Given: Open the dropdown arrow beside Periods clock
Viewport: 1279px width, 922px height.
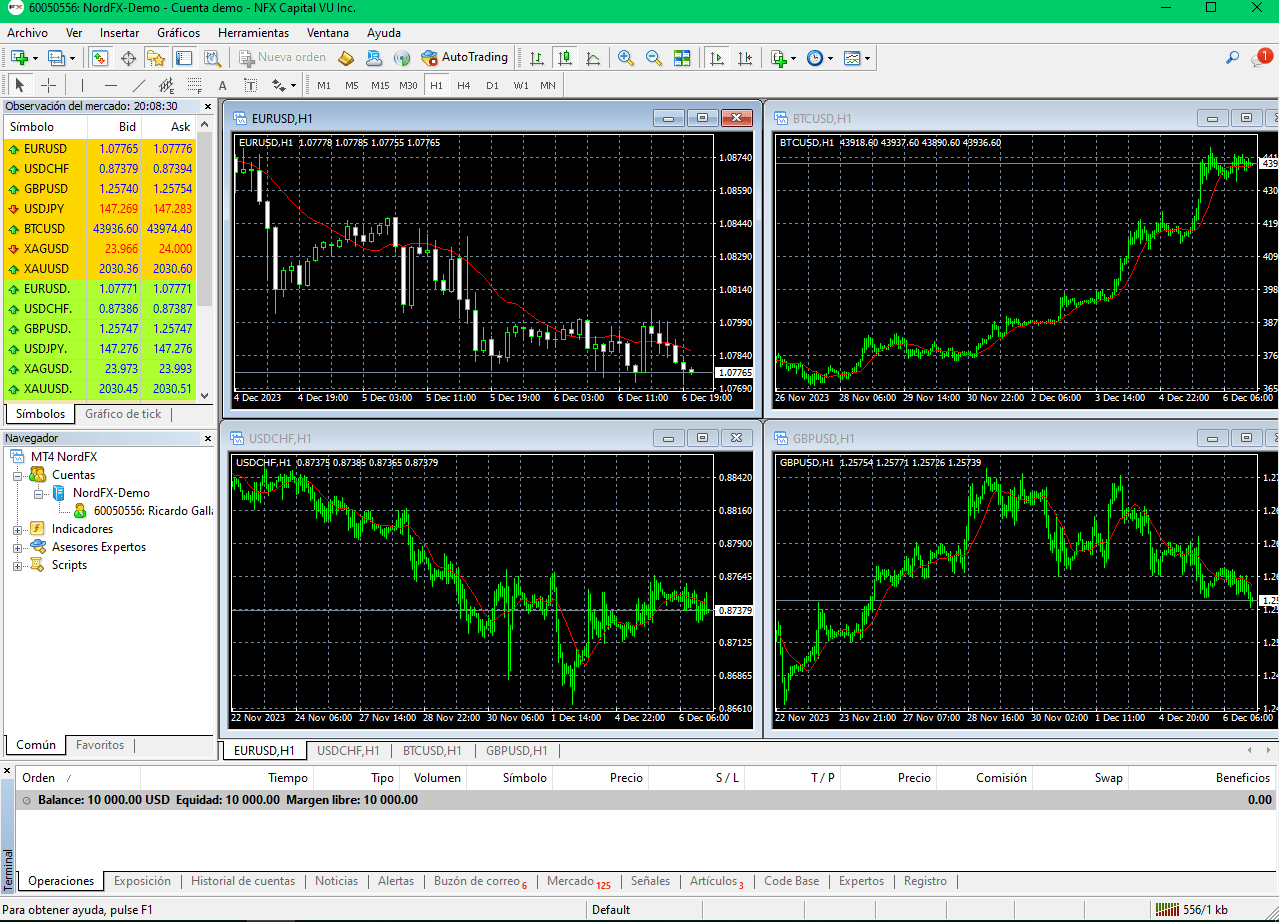Looking at the screenshot, I should [x=830, y=58].
